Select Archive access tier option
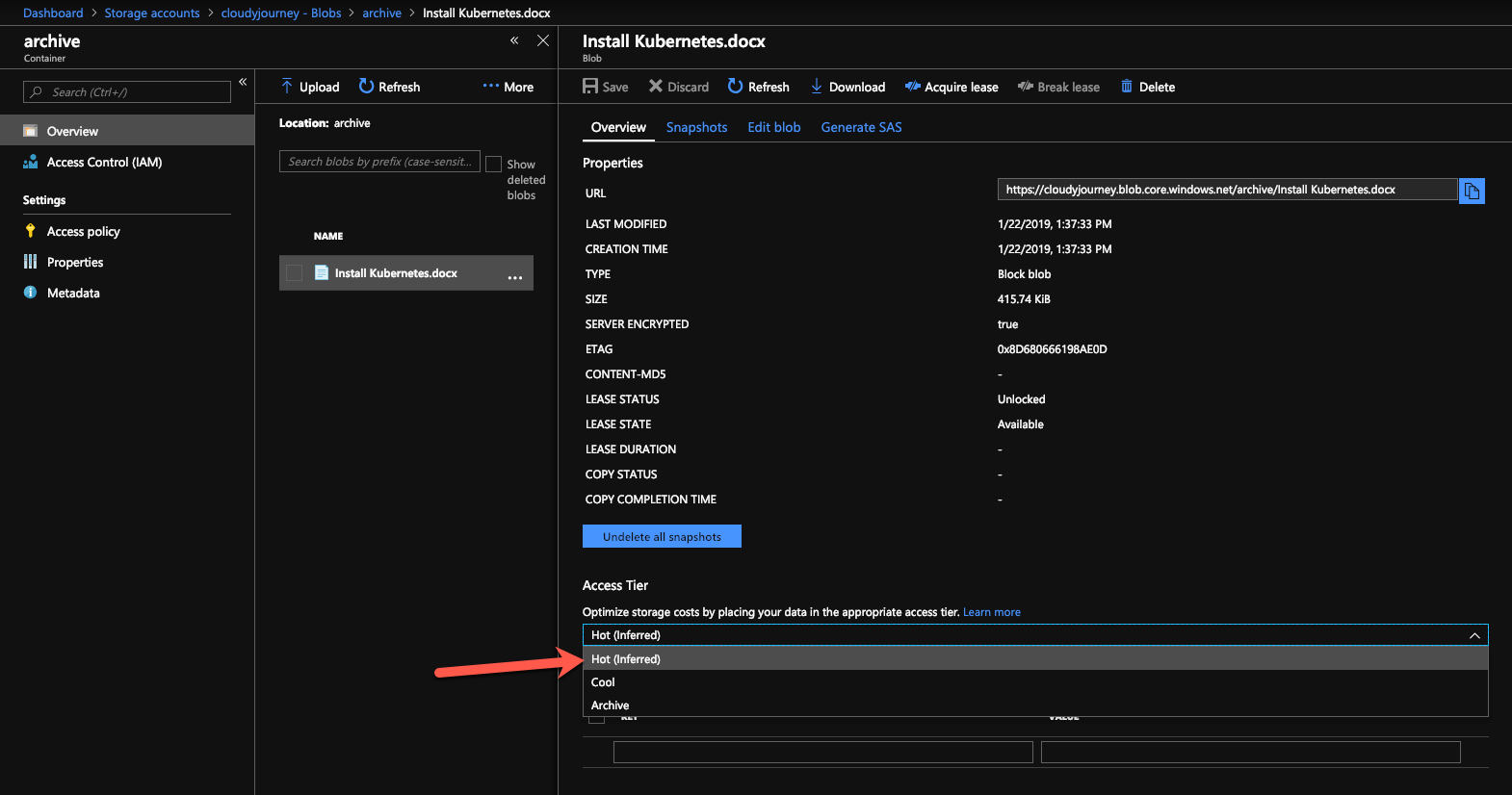Screen dimensions: 1512x795 [x=1035, y=705]
